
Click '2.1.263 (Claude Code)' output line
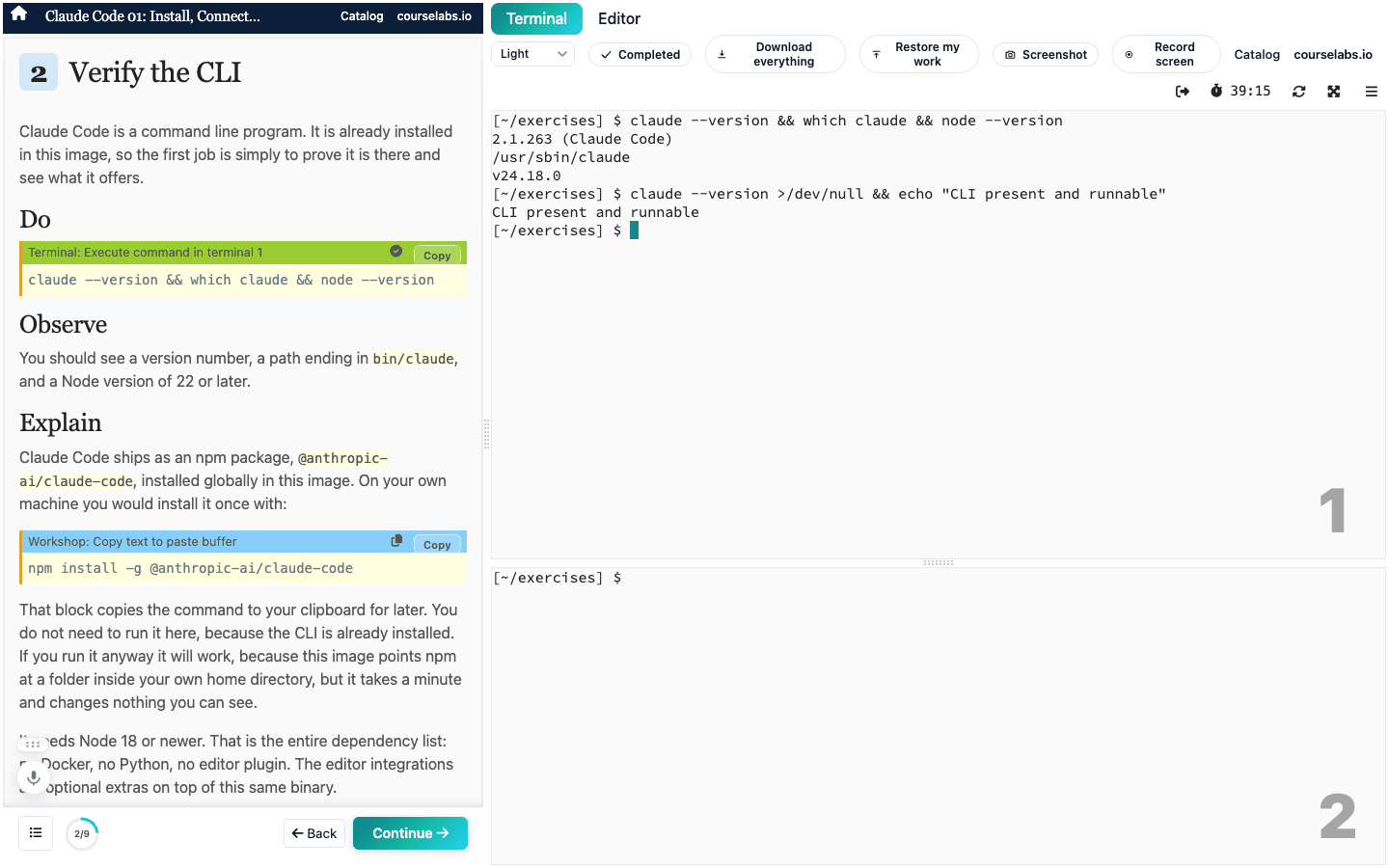pos(582,139)
